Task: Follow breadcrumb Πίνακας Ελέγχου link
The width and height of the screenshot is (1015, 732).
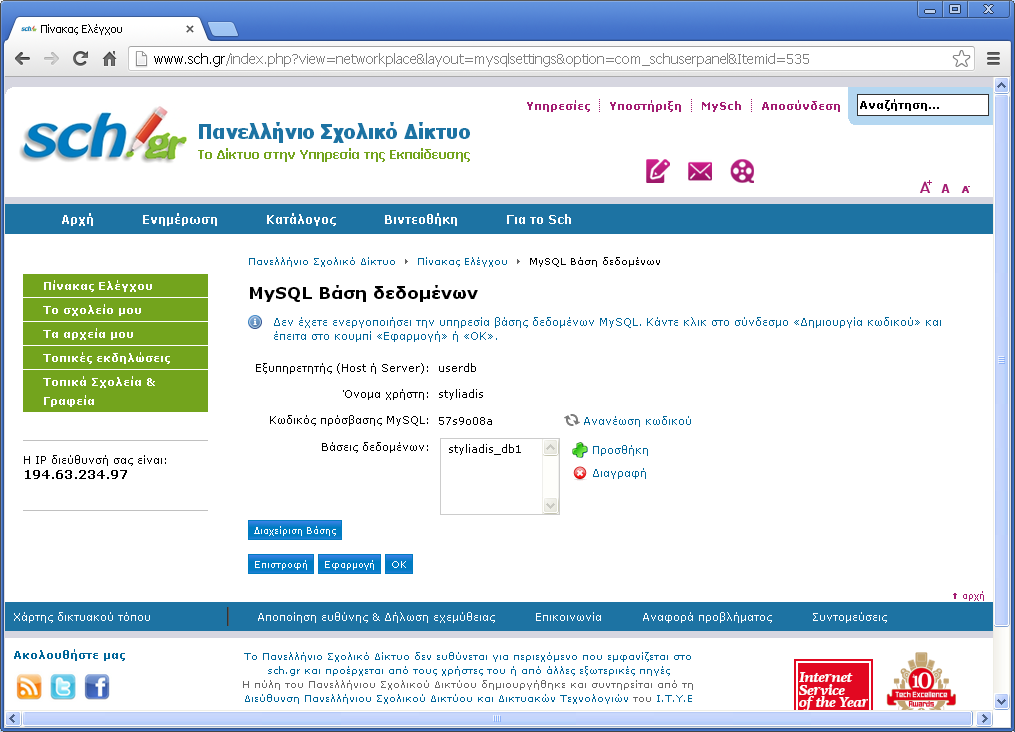Action: 462,261
